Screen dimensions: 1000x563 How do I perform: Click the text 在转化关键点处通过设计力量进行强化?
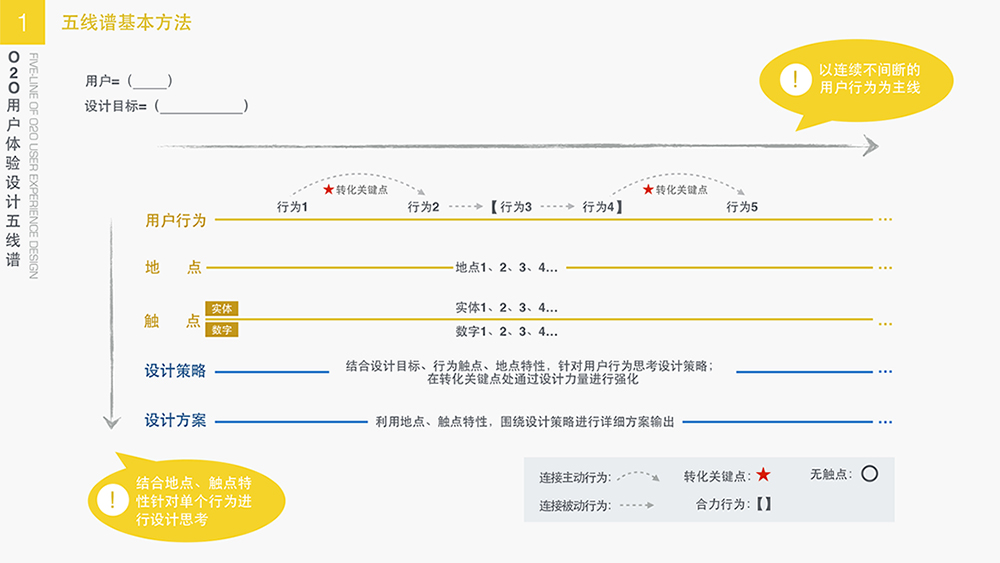click(533, 379)
